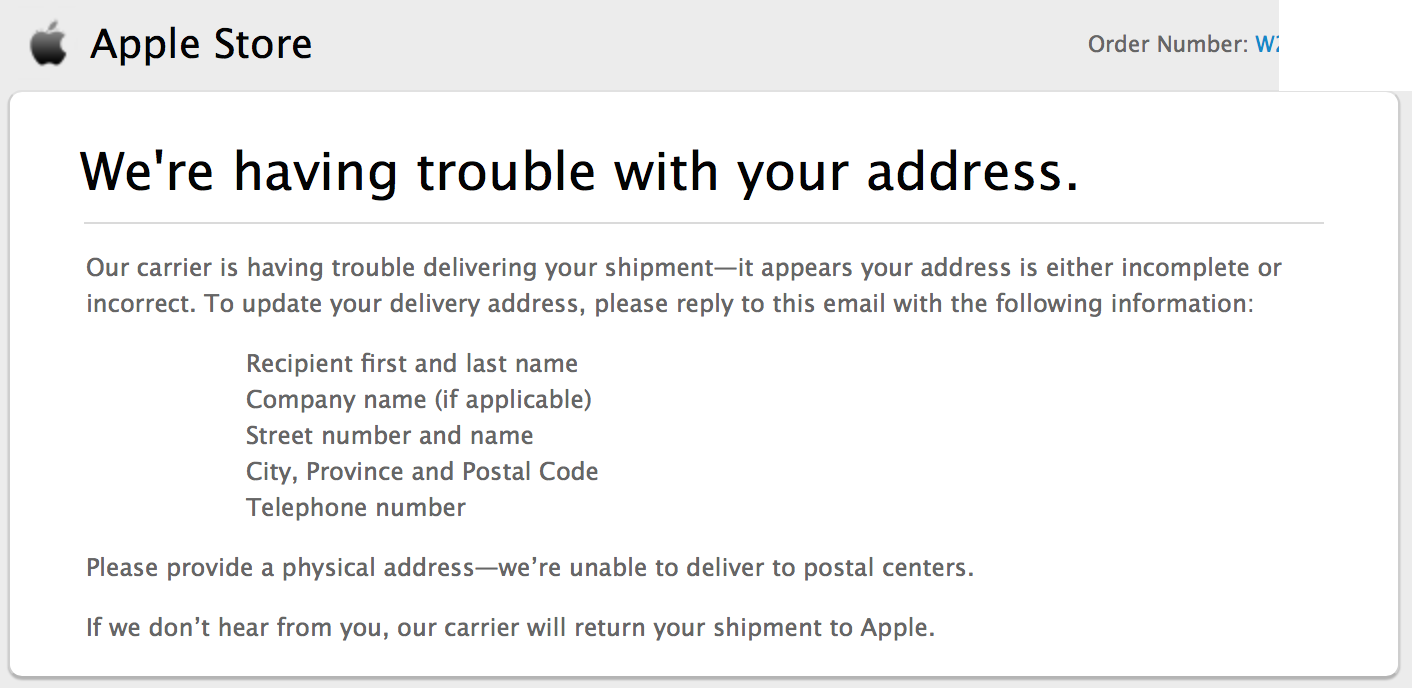Click the carrier trouble delivering paragraph
The height and width of the screenshot is (688, 1412).
(684, 285)
